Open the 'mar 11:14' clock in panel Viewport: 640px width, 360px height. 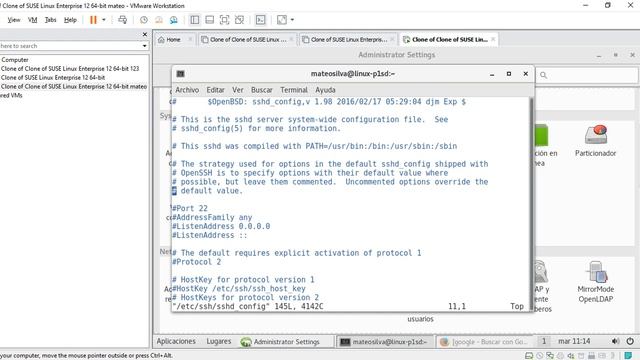pos(574,341)
